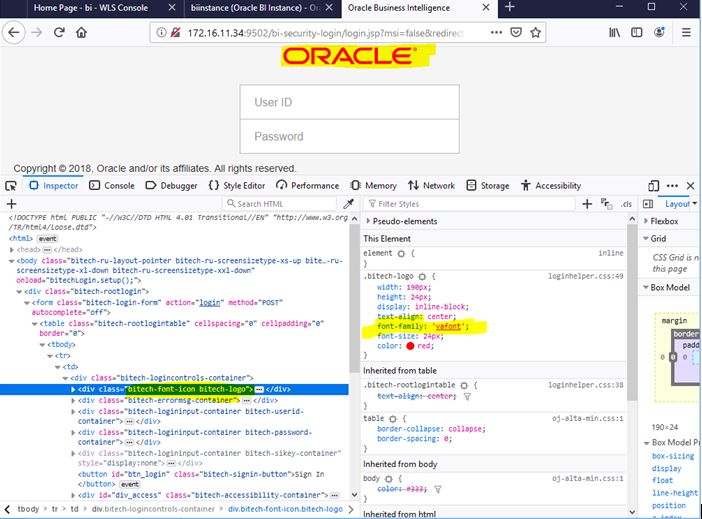Close the developer tools panel

point(690,186)
